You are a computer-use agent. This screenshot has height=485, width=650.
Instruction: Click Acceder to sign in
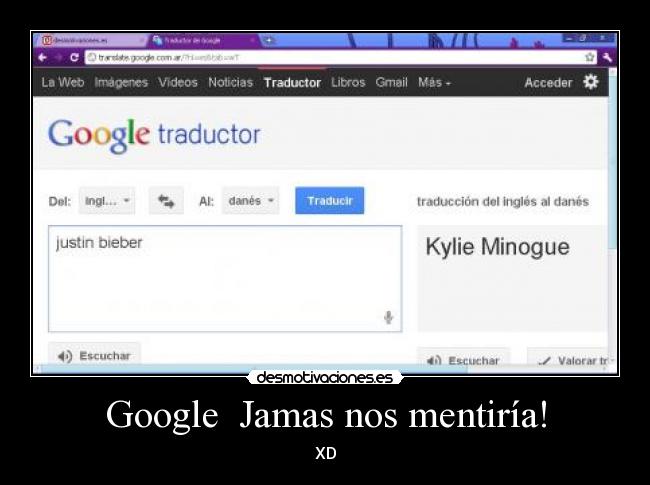548,82
